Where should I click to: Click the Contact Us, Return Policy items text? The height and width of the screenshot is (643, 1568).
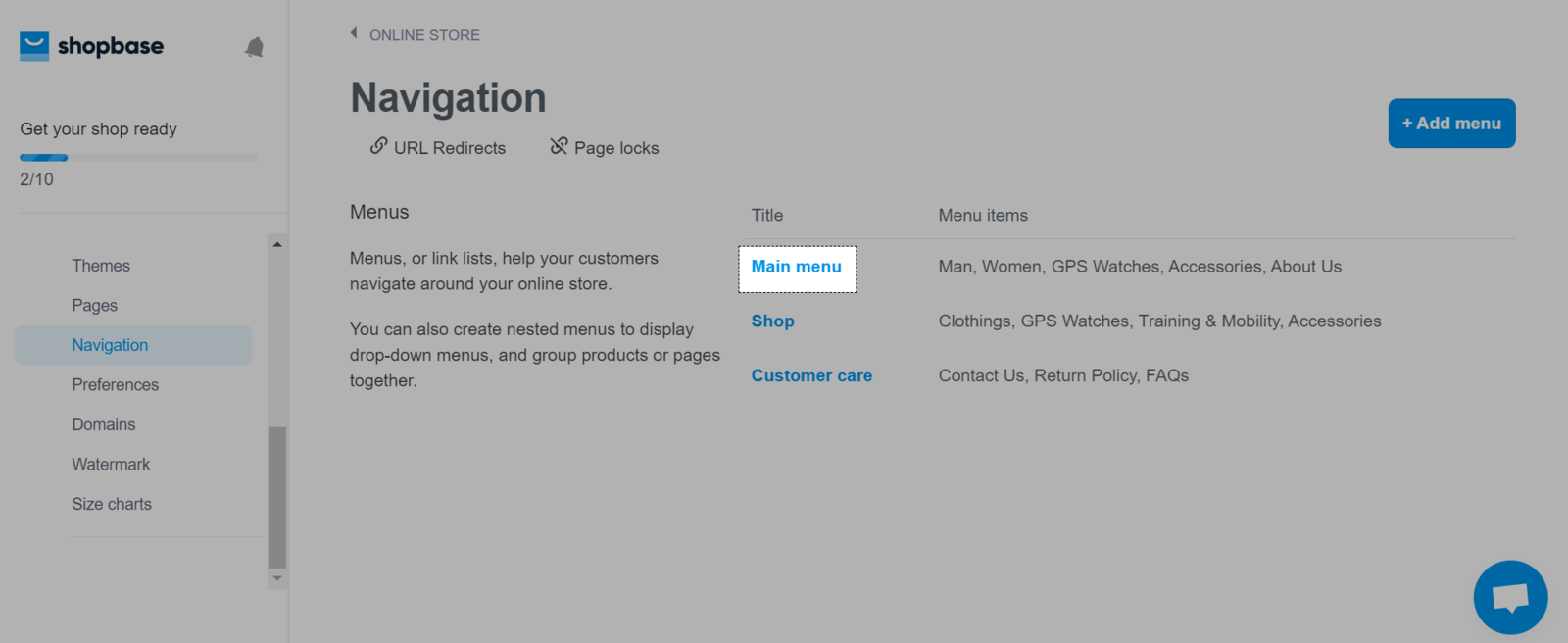[1063, 375]
